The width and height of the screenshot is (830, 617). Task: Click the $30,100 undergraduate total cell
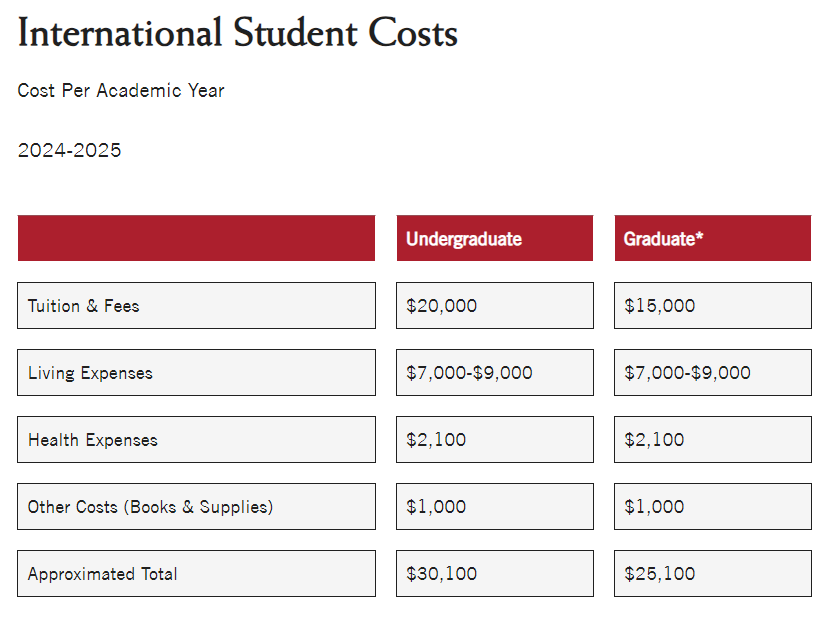(441, 574)
